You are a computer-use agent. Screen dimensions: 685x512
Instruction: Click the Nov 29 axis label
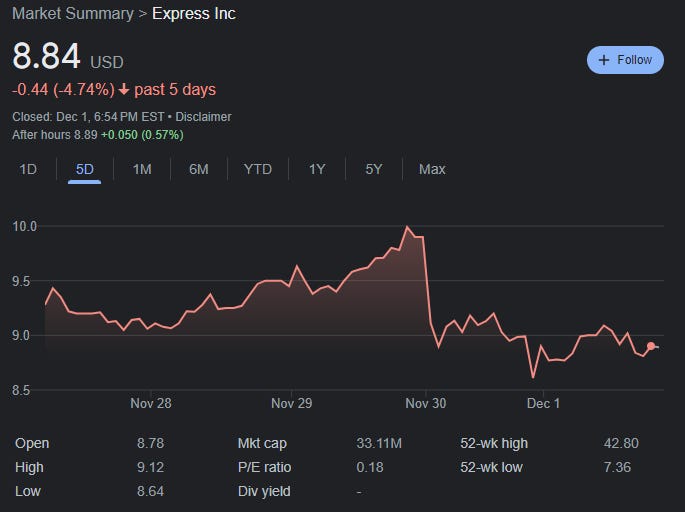pyautogui.click(x=291, y=403)
